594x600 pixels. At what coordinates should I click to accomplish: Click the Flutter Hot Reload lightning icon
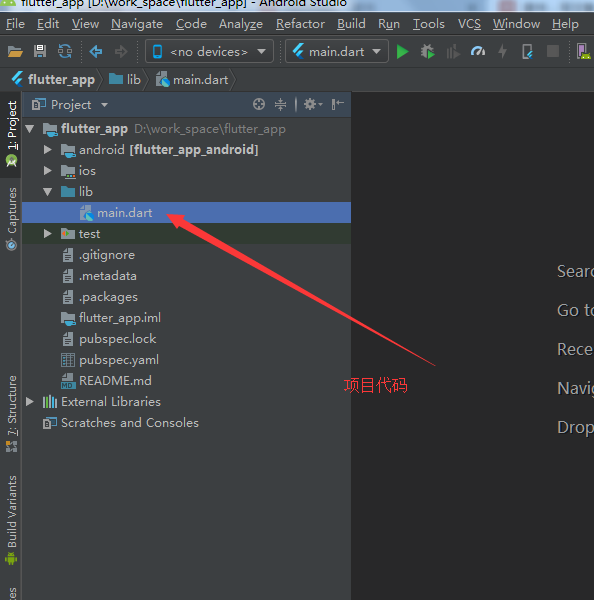503,51
